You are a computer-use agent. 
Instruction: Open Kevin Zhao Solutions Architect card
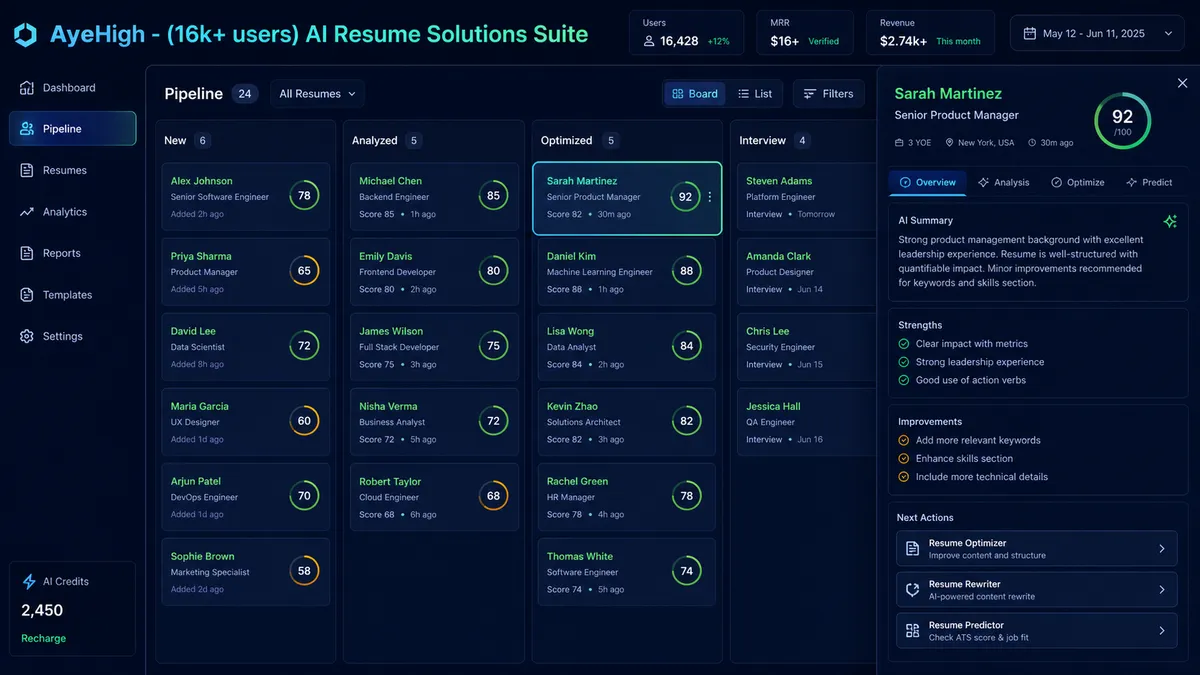pyautogui.click(x=627, y=422)
